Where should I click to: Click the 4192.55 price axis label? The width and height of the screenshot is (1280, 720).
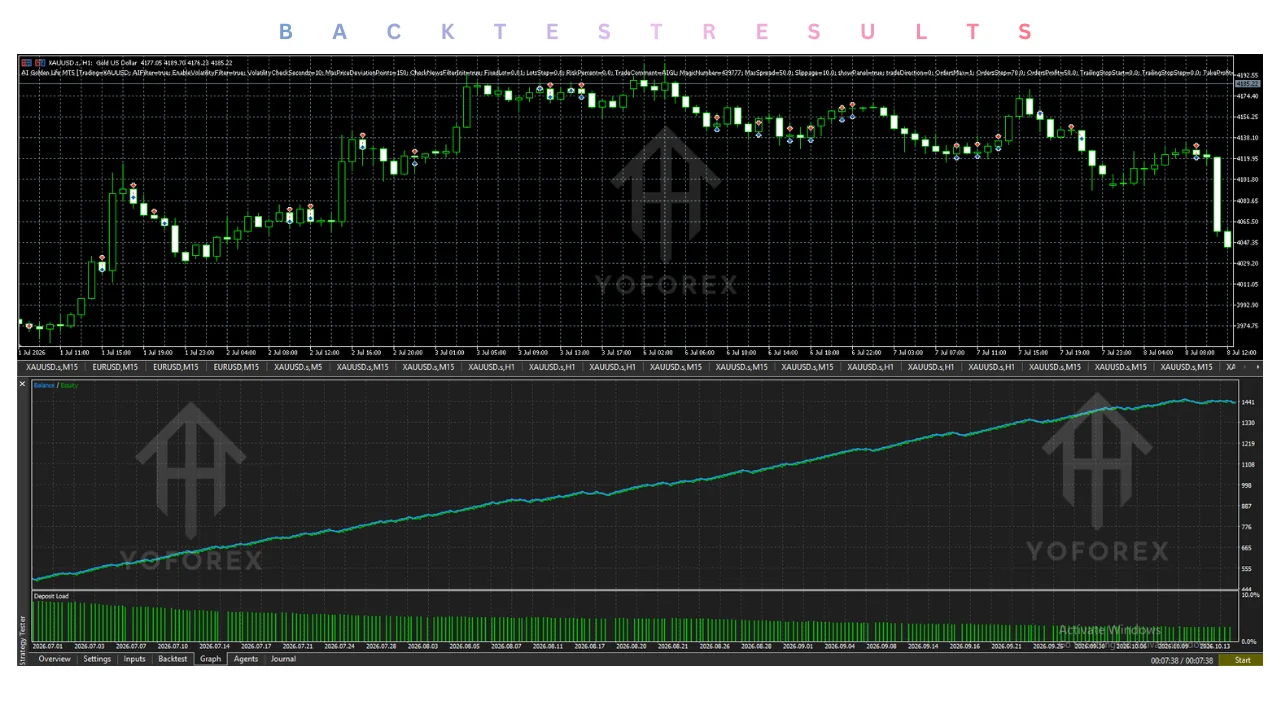[x=1246, y=75]
